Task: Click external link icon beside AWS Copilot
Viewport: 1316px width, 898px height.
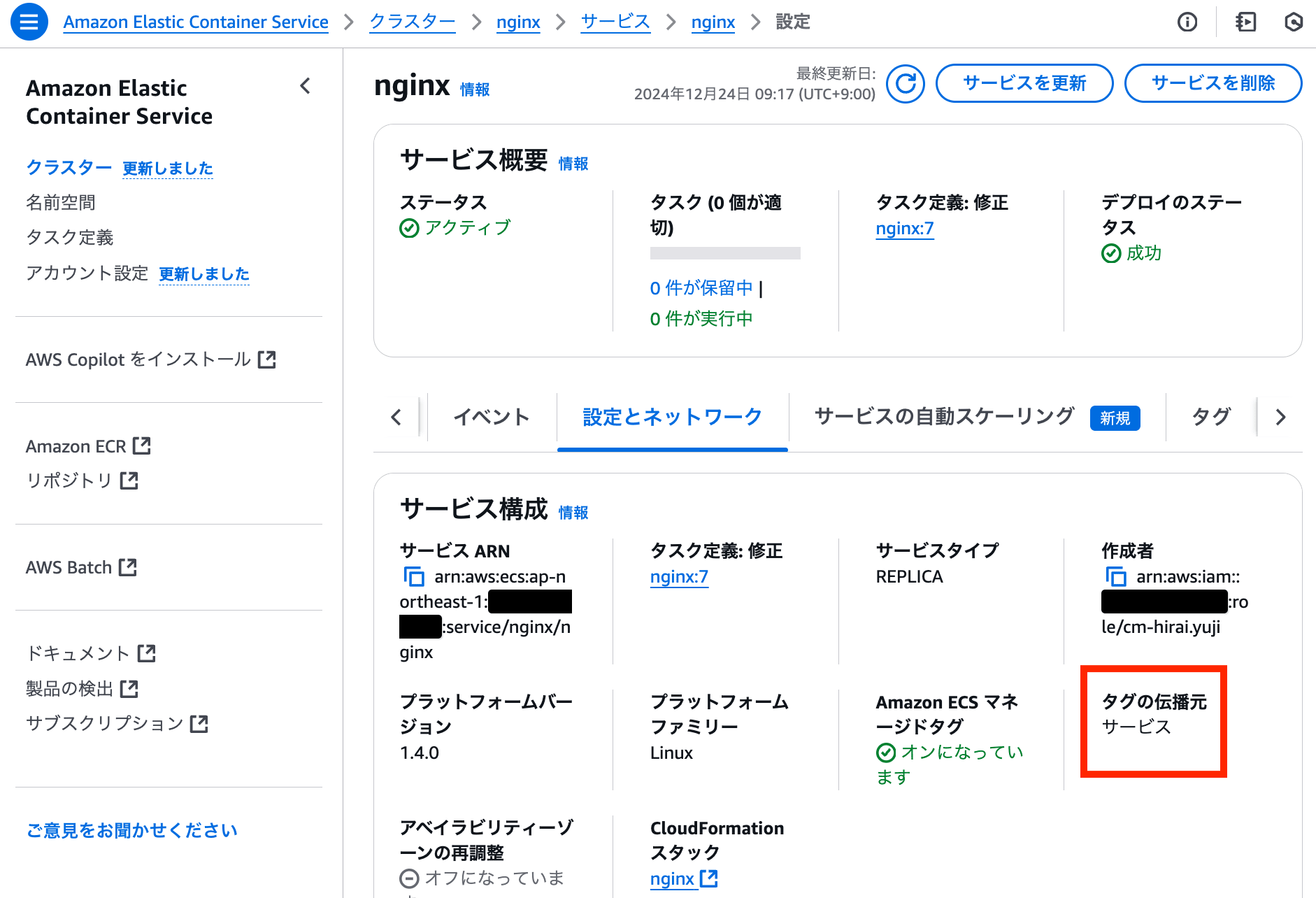Action: (267, 359)
